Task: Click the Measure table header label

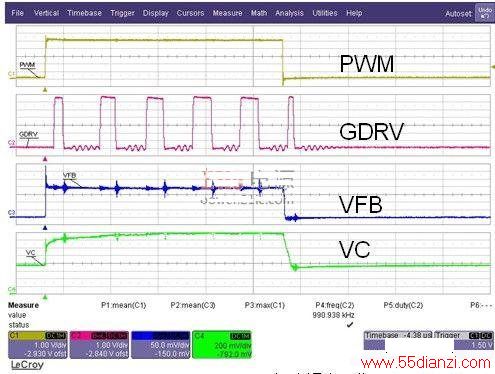Action: point(23,305)
